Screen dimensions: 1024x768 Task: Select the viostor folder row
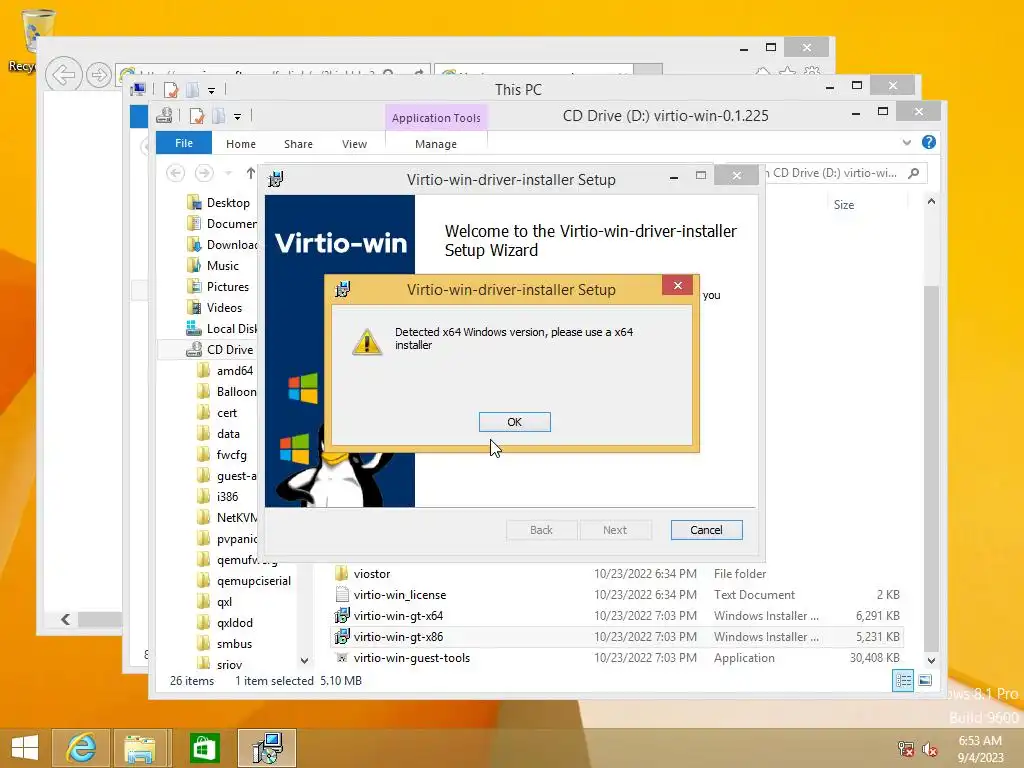pos(616,573)
